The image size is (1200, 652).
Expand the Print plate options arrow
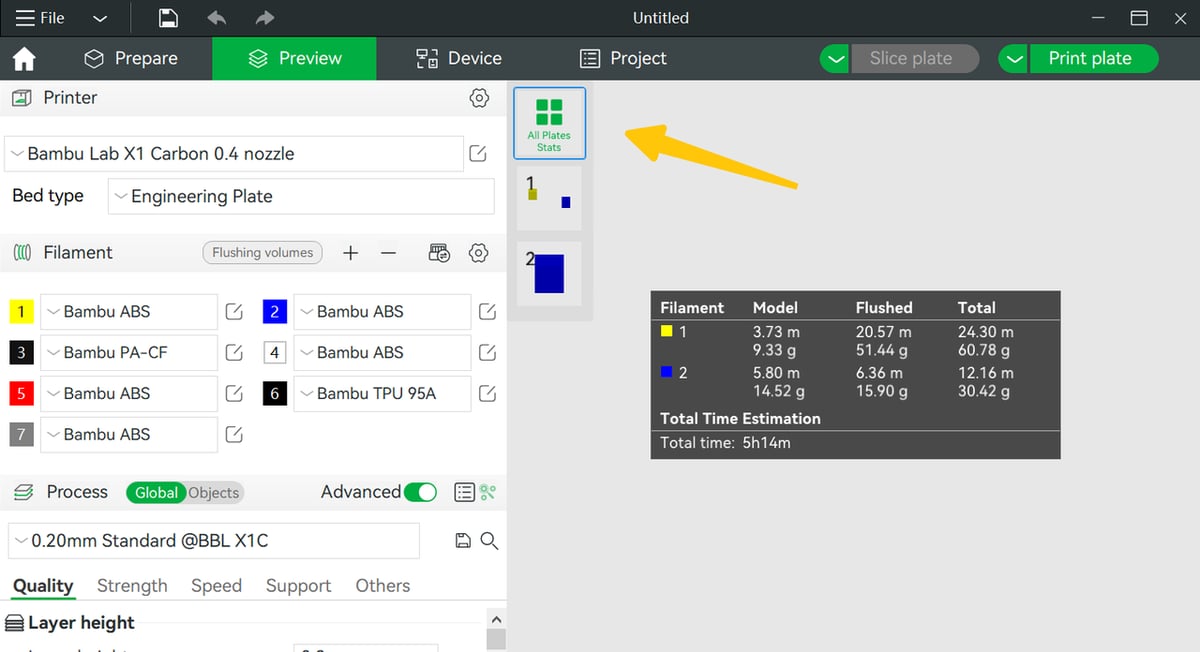click(x=1014, y=59)
